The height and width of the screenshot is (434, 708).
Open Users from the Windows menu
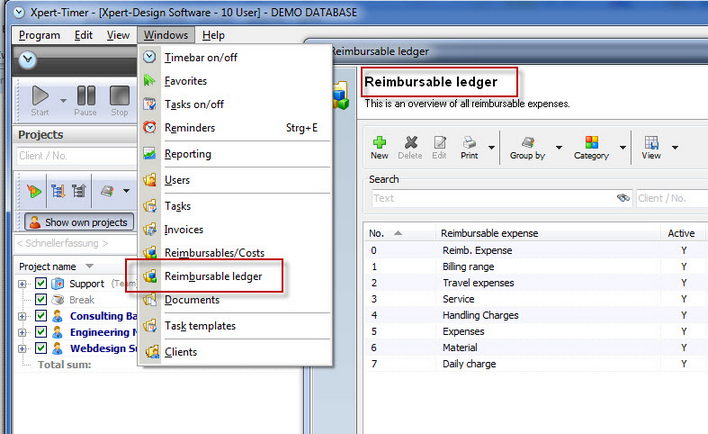point(235,180)
